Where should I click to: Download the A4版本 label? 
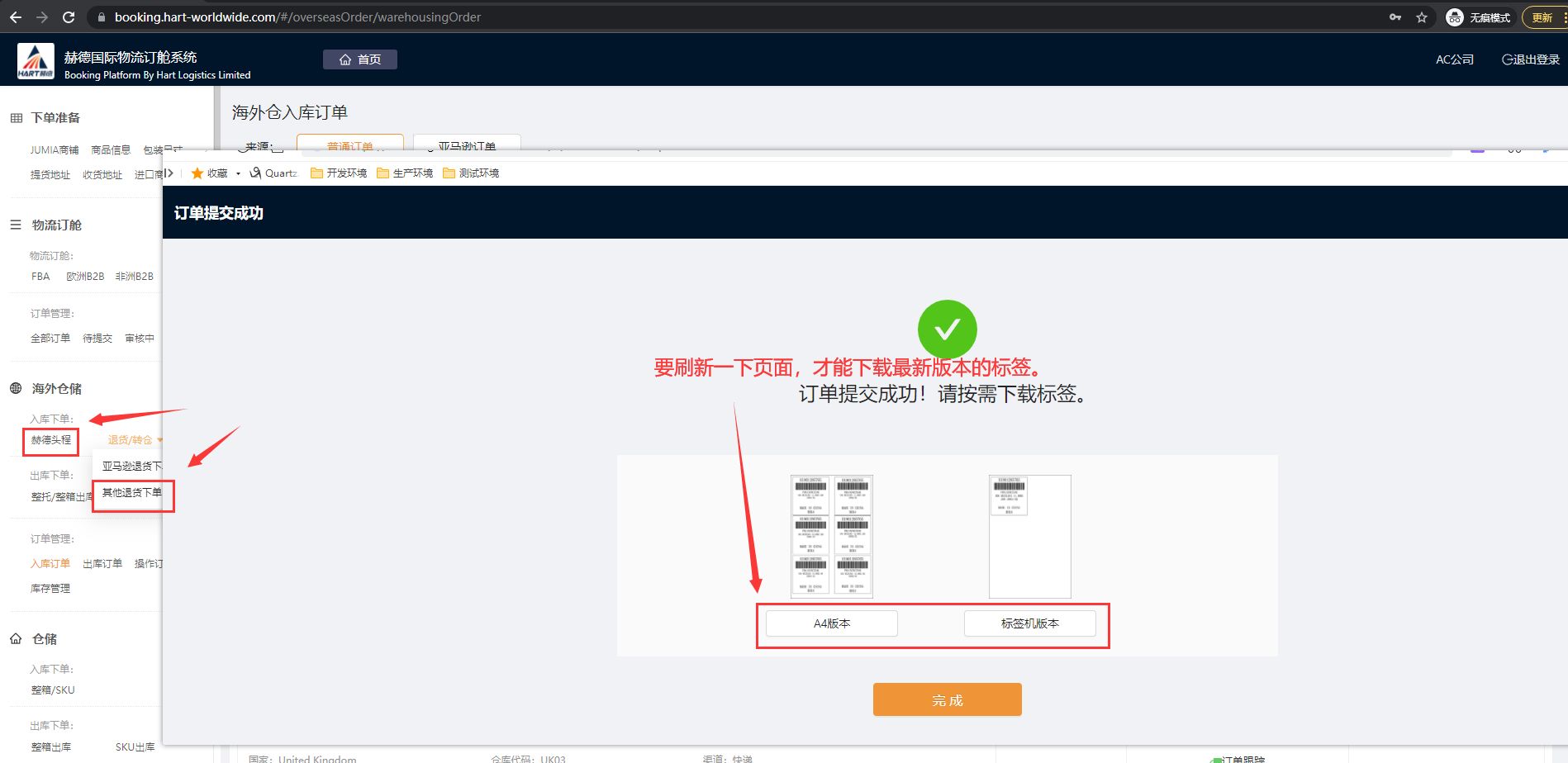pos(831,623)
